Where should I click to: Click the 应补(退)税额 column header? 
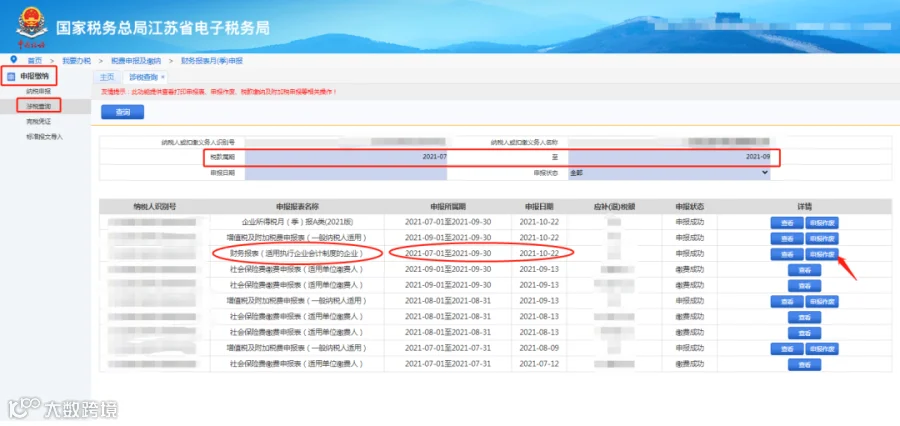[614, 206]
